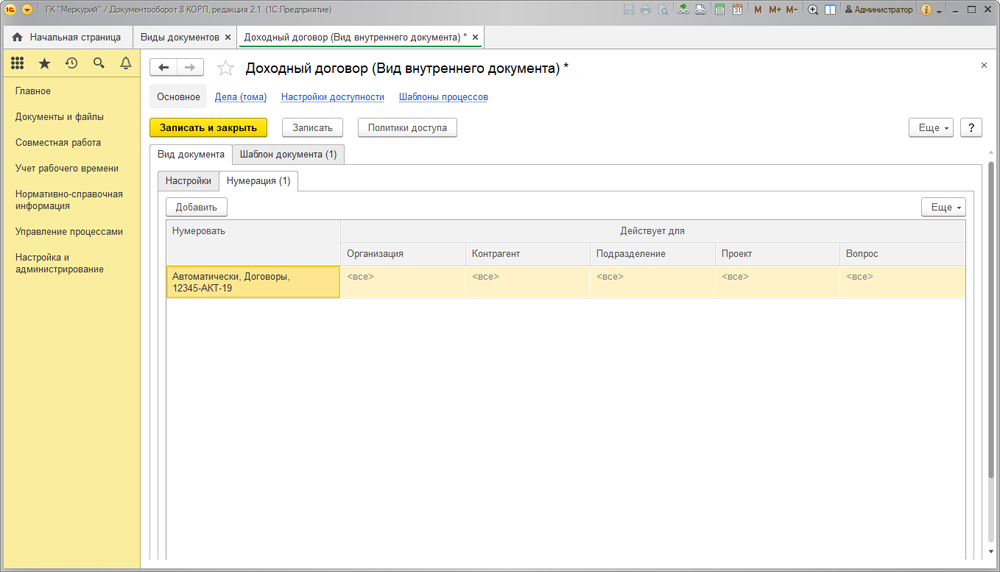The height and width of the screenshot is (572, 1000).
Task: Open the sections menu grid icon
Action: coord(17,63)
